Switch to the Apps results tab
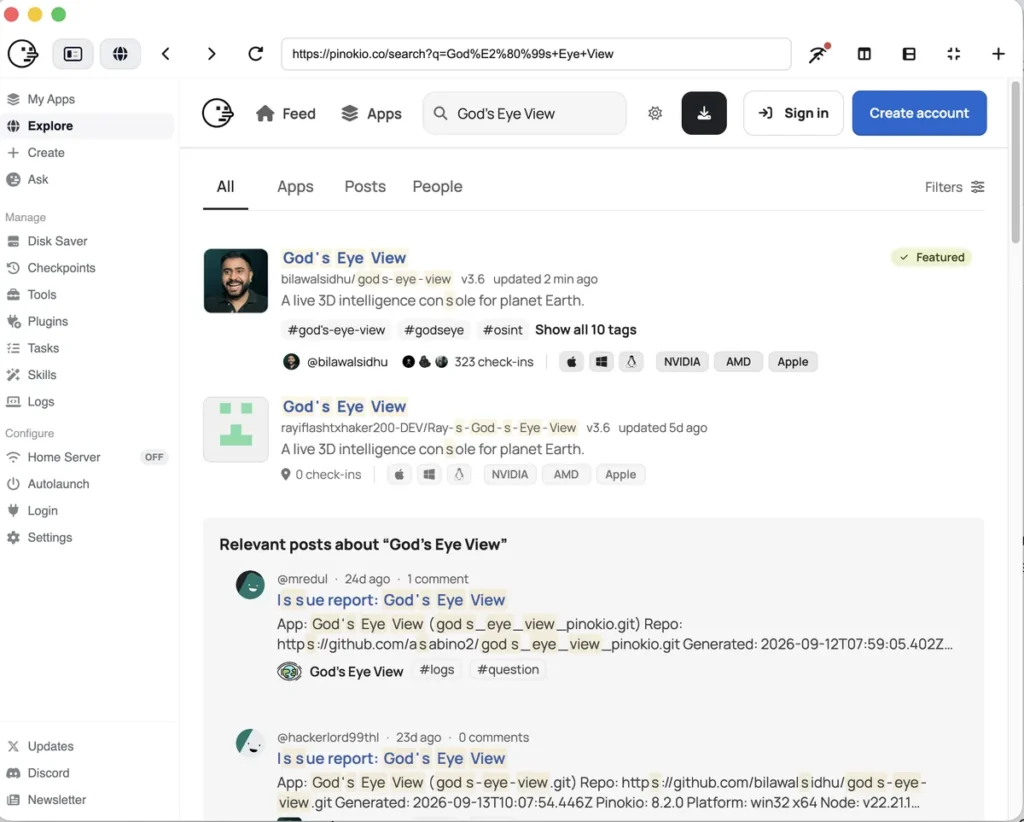 click(295, 187)
